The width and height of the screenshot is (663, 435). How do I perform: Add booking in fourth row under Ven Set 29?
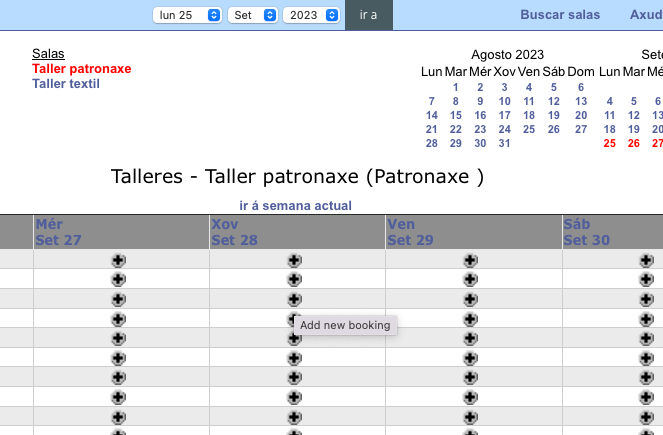[x=470, y=319]
